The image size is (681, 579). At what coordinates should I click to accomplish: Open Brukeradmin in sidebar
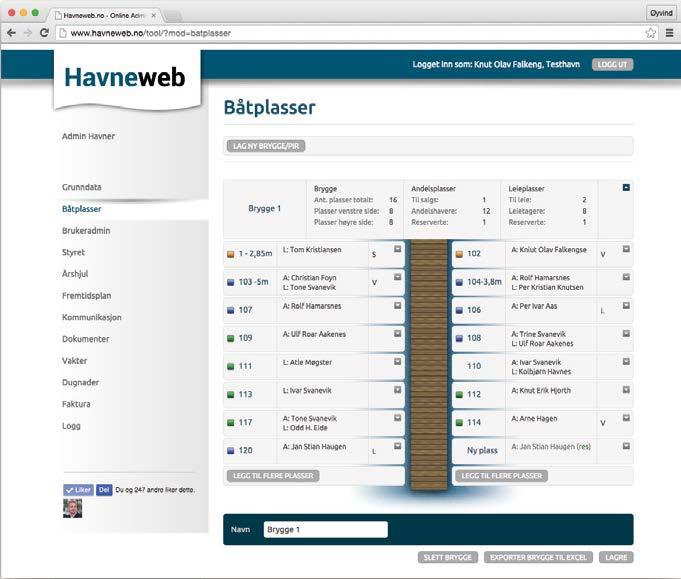coord(86,231)
